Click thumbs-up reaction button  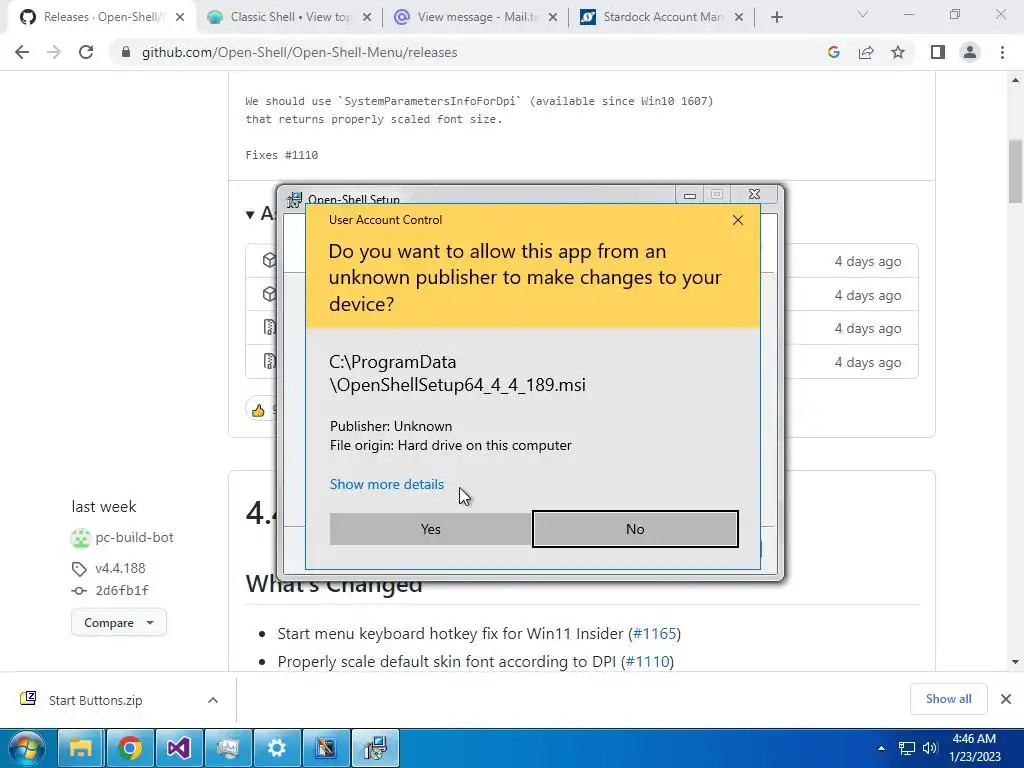tap(259, 409)
